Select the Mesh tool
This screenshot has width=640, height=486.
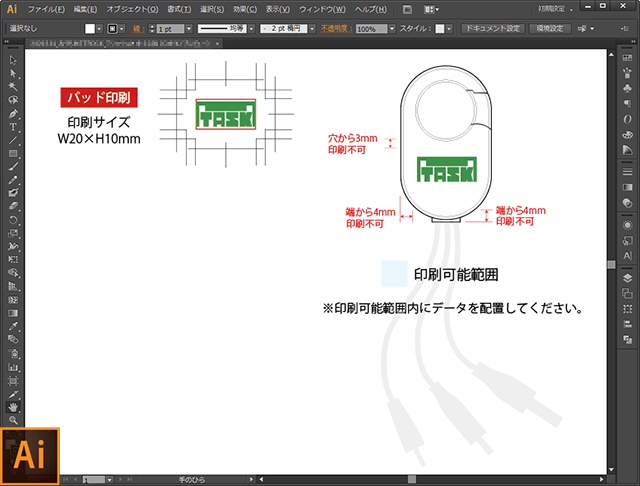coord(13,300)
